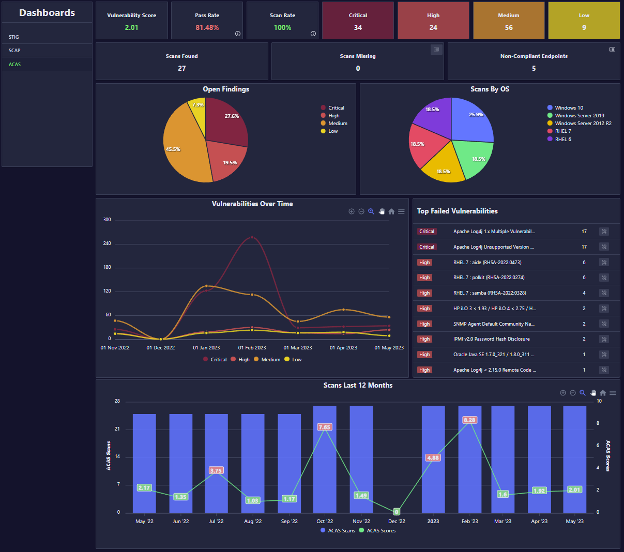Zoom out on Vulnerabilities Over Time chart

(x=361, y=211)
